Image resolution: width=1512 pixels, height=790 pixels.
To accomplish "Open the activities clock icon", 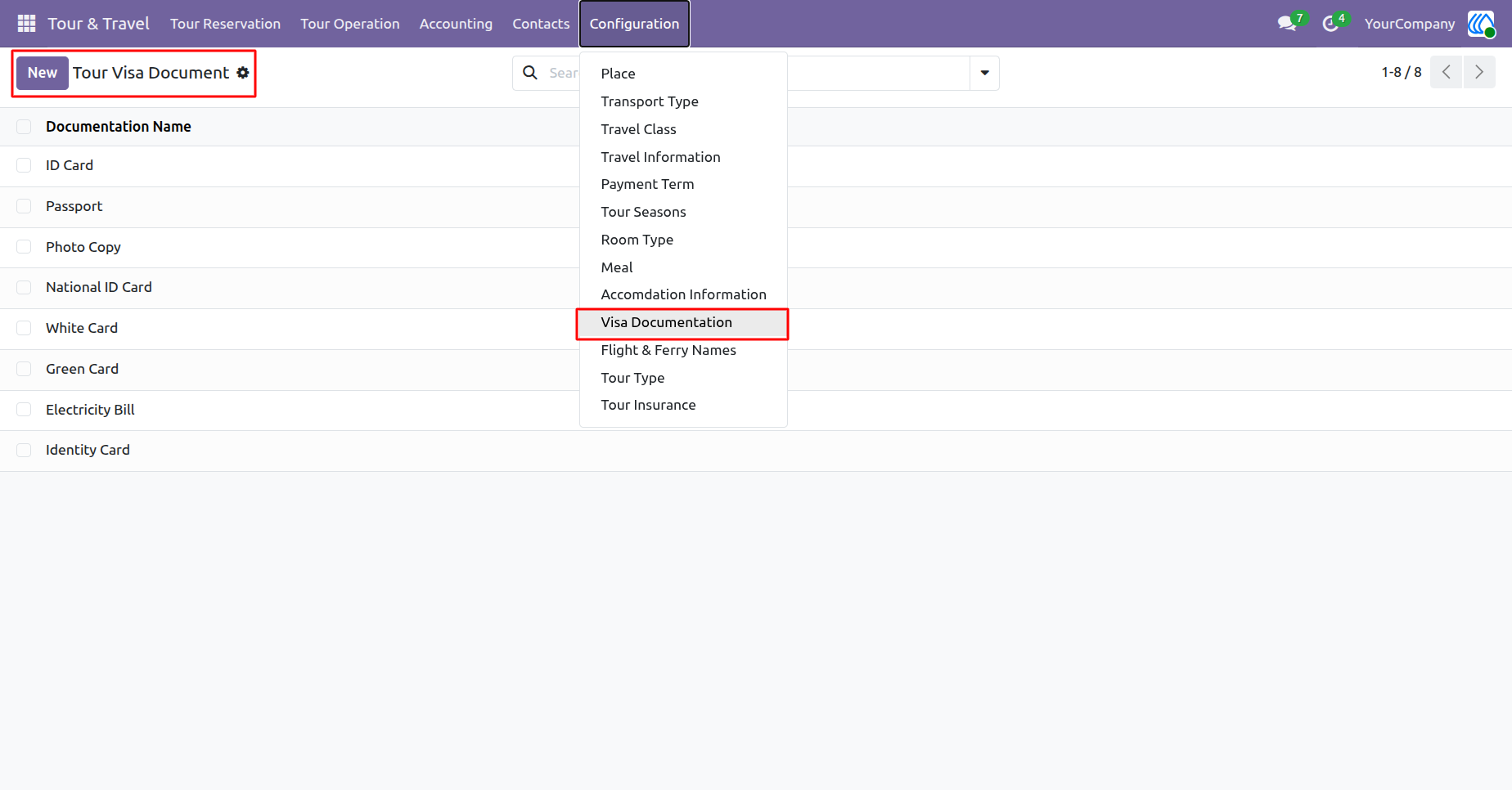I will point(1330,24).
